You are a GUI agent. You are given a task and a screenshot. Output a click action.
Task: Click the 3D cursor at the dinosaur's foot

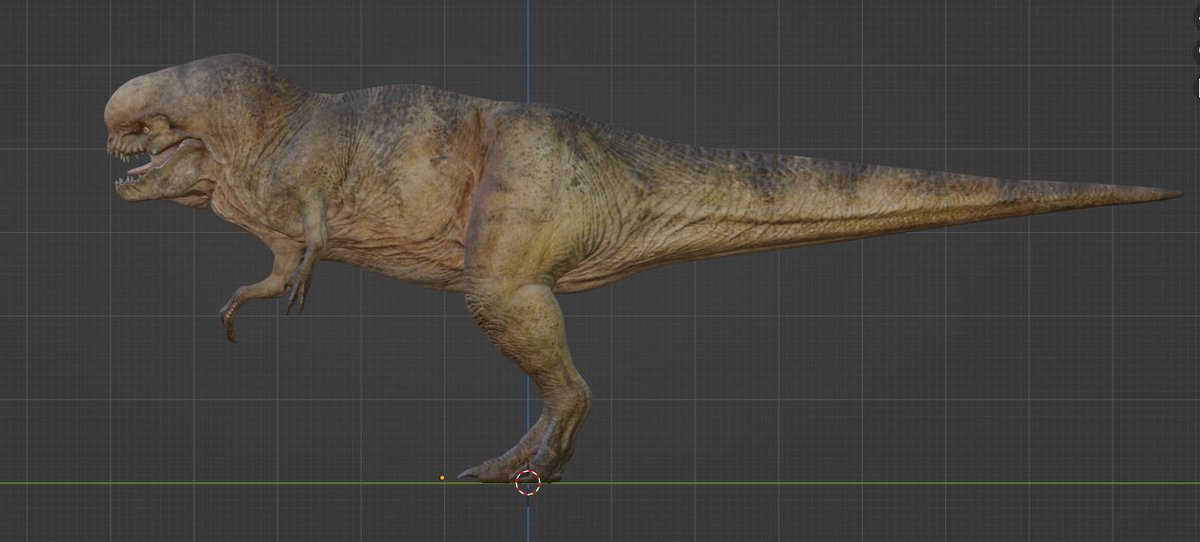528,484
